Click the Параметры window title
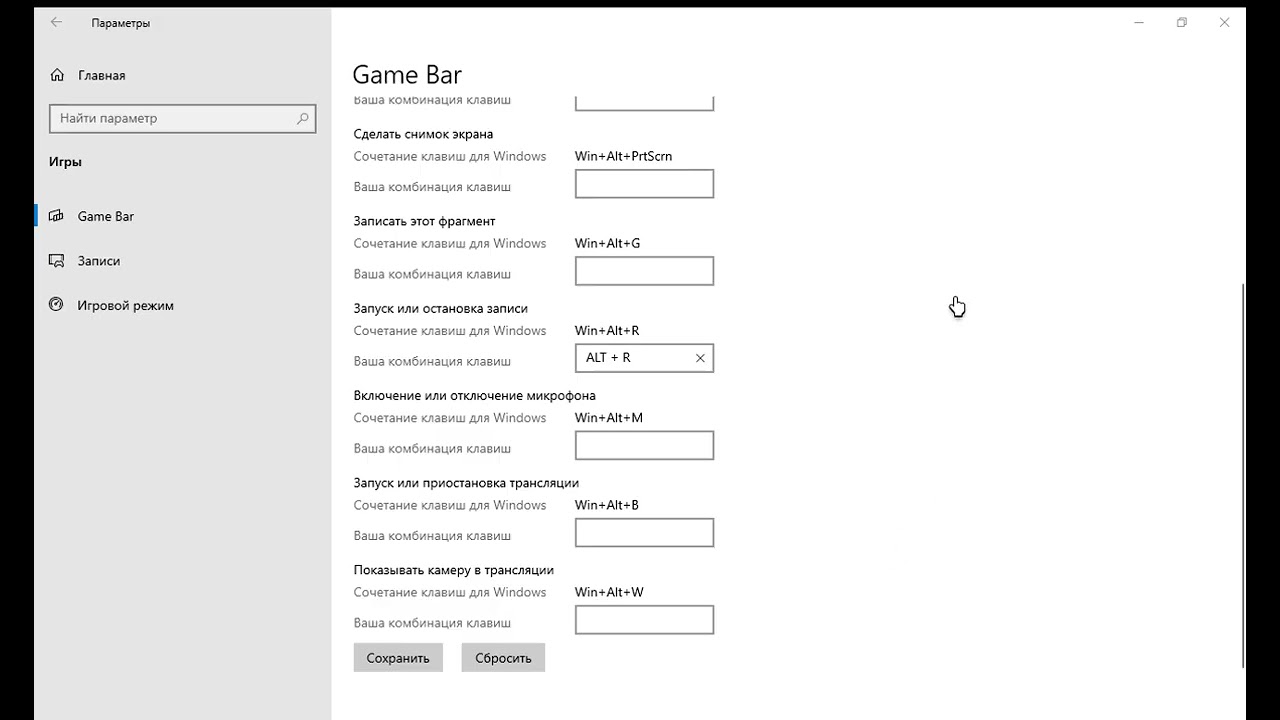The image size is (1280, 720). point(121,23)
